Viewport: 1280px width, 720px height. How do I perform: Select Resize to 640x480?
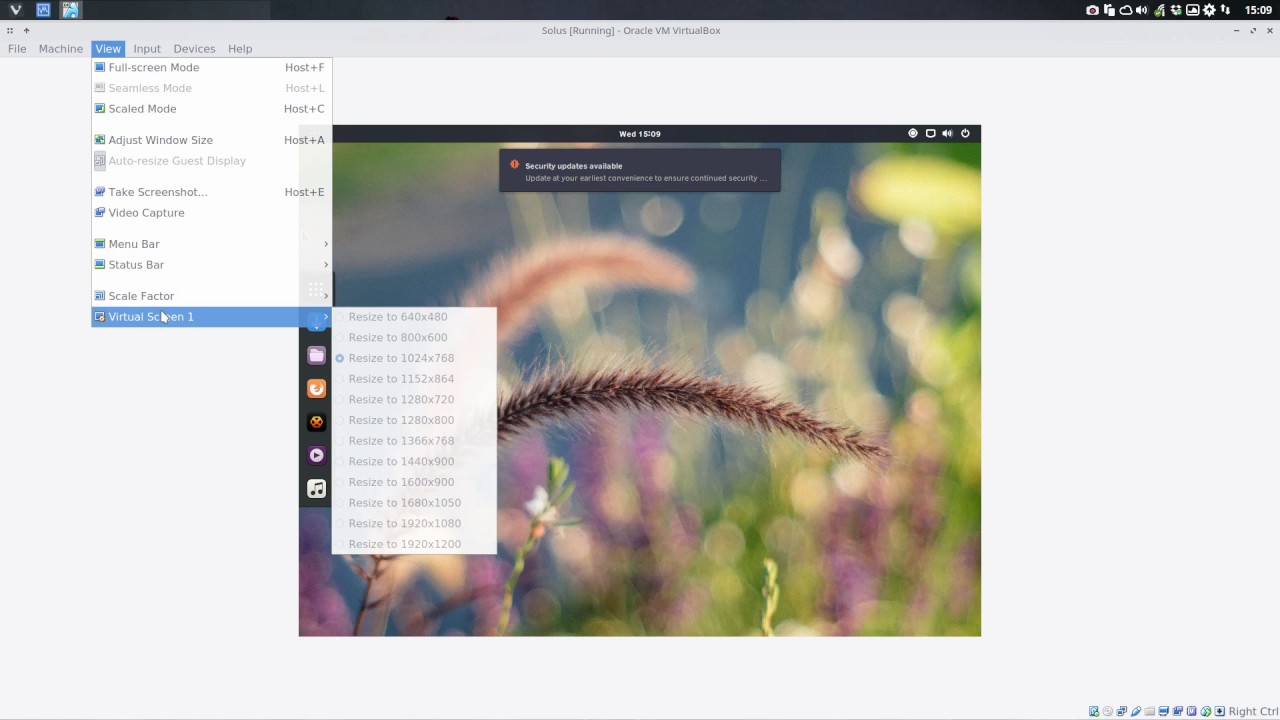(414, 317)
